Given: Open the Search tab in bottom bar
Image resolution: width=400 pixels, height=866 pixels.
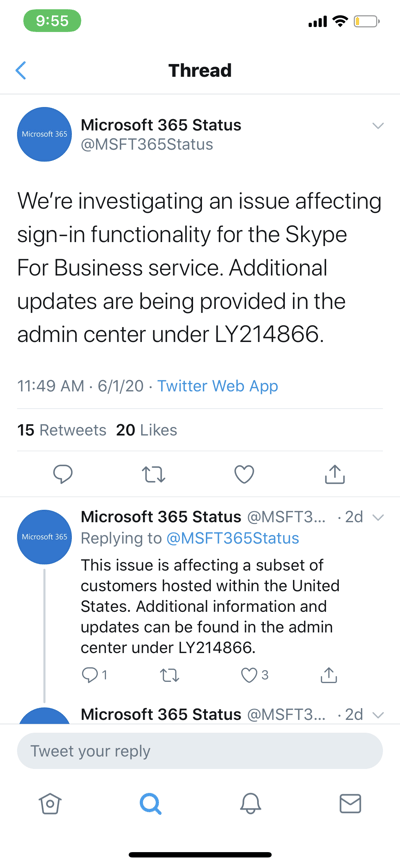Looking at the screenshot, I should pos(150,804).
